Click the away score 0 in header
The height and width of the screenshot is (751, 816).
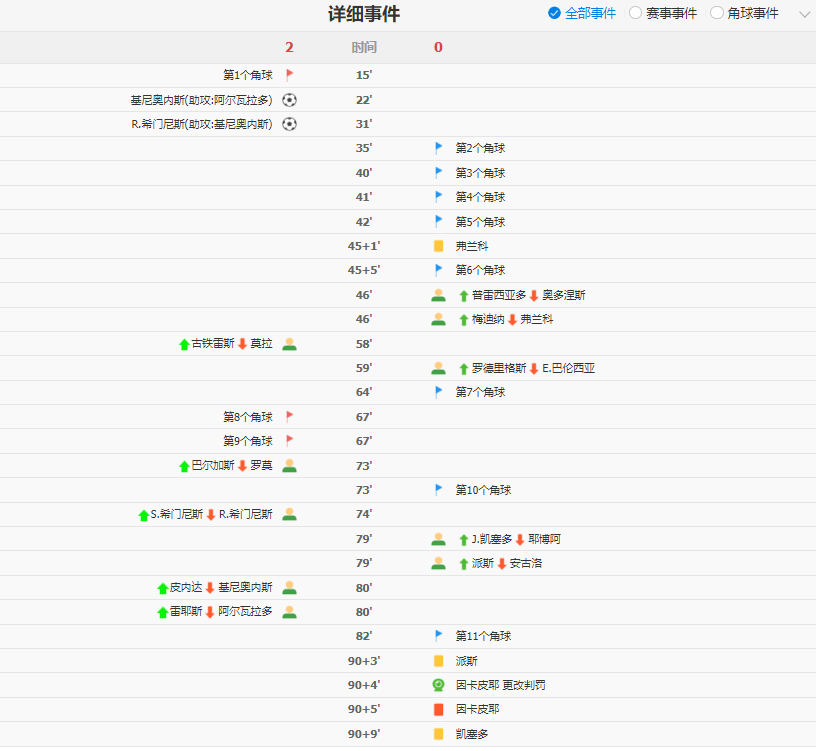[438, 47]
